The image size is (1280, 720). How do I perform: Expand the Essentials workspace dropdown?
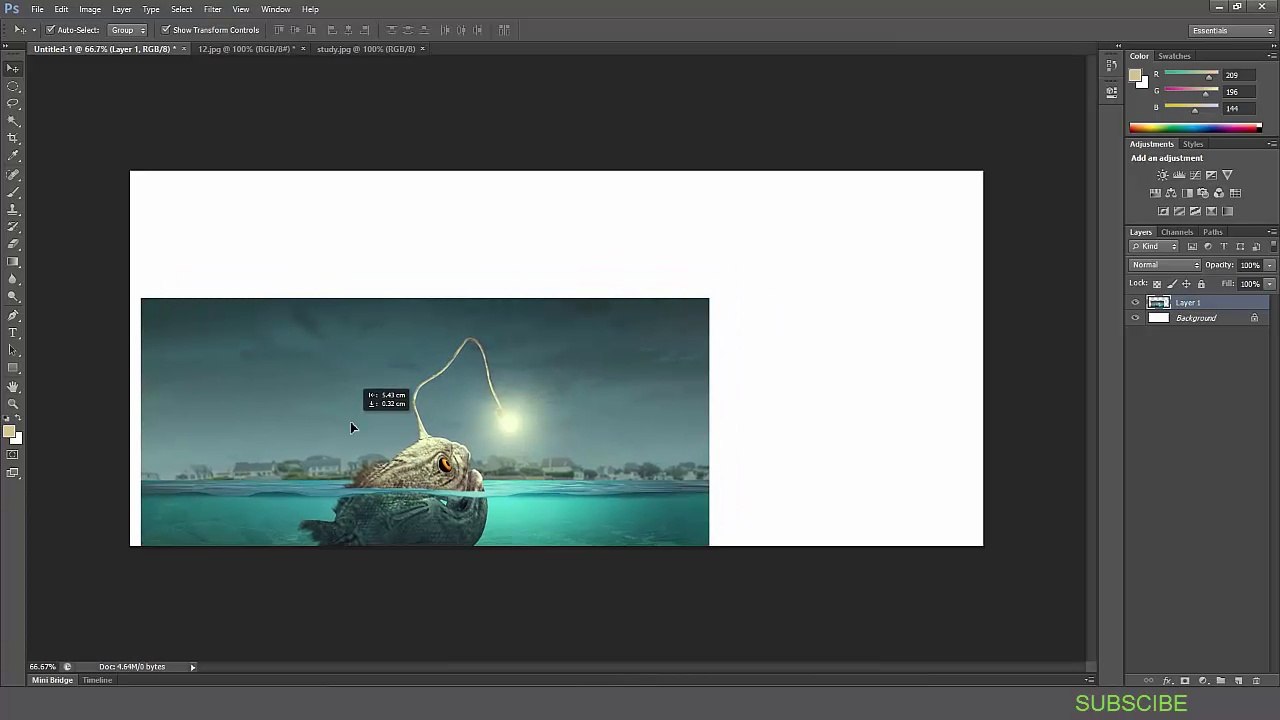click(1232, 30)
